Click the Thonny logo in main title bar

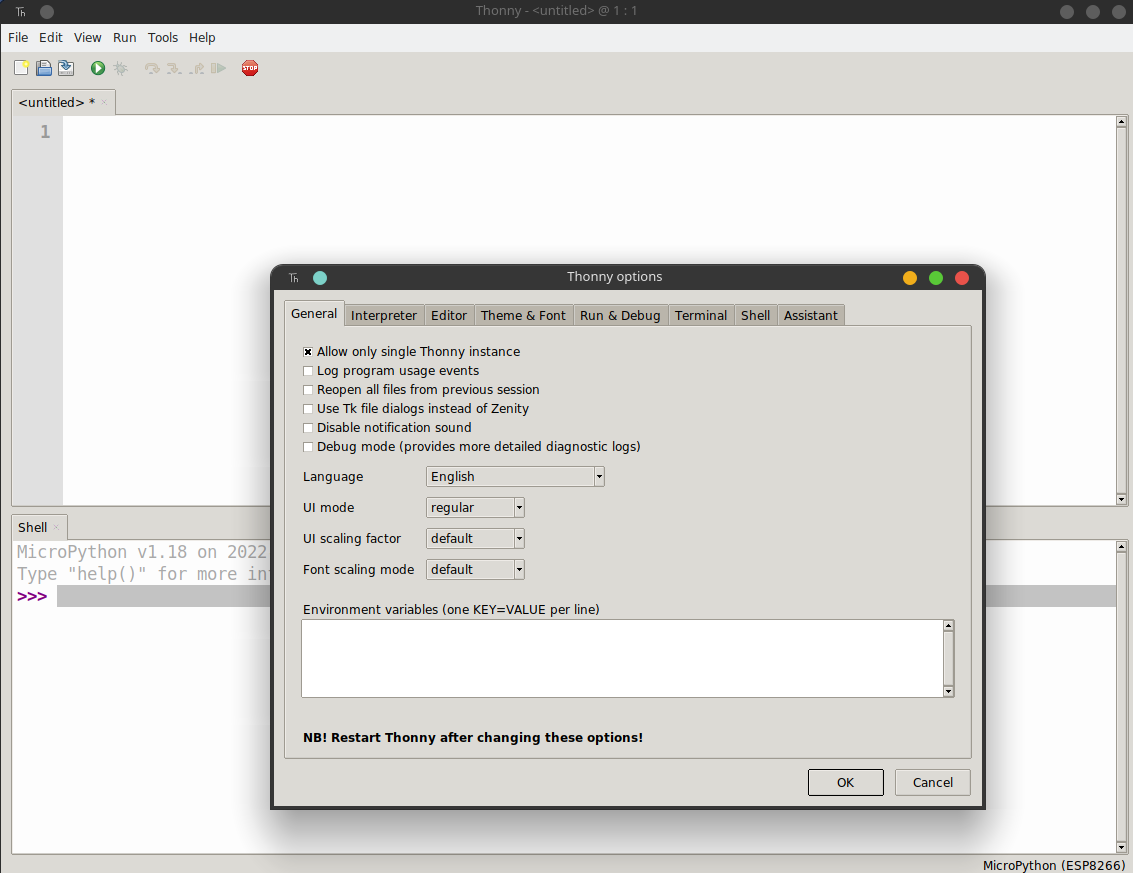[x=21, y=12]
